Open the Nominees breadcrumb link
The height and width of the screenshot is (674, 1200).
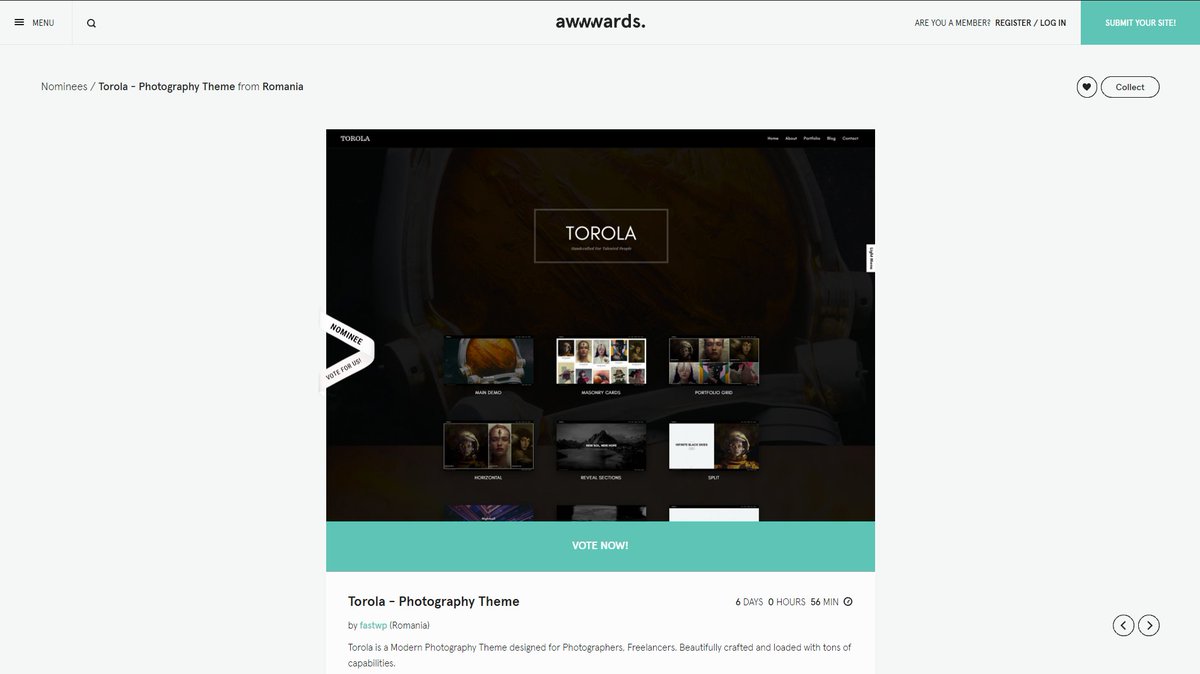(64, 87)
